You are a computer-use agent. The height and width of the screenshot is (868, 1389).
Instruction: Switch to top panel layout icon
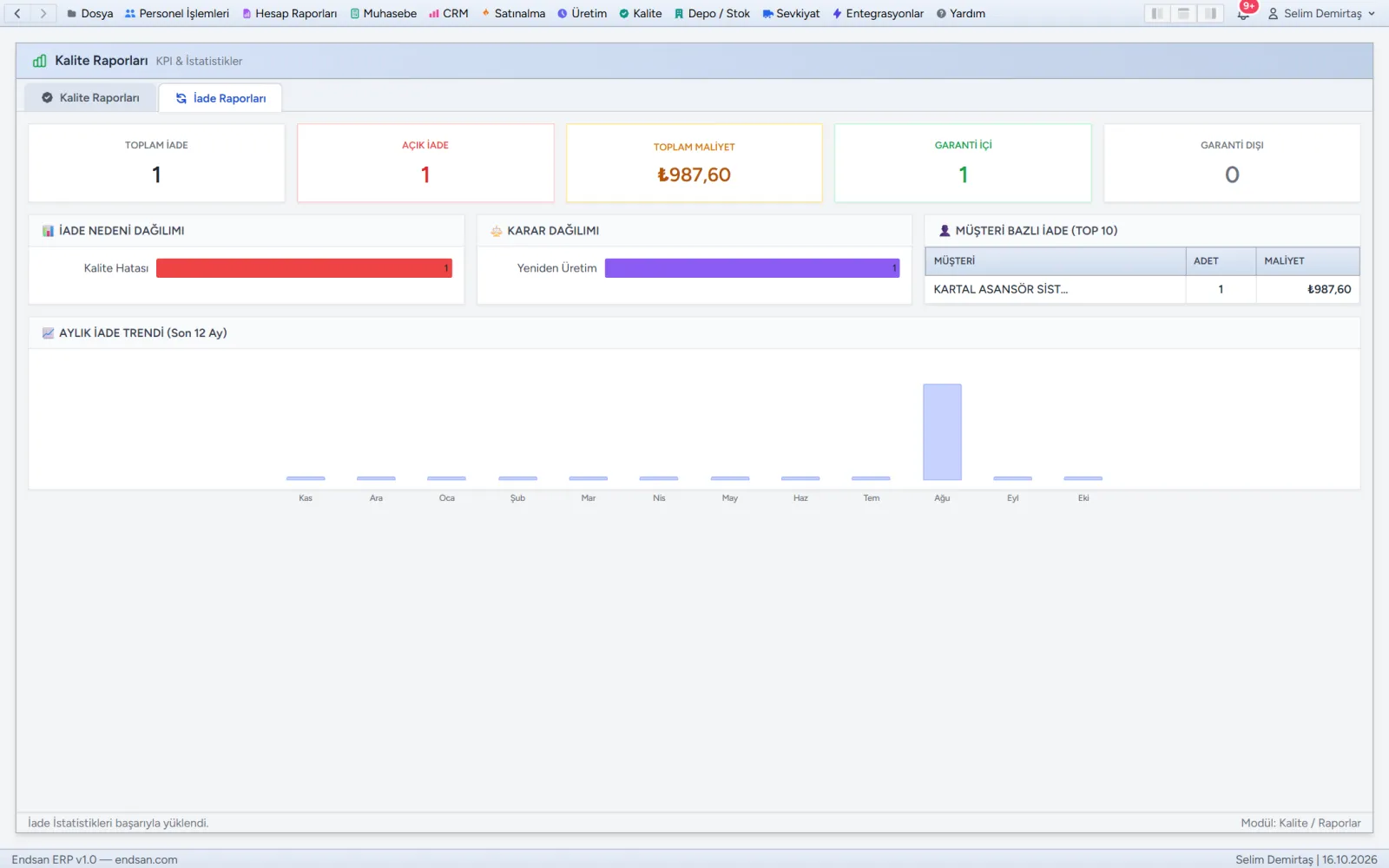pos(1183,13)
